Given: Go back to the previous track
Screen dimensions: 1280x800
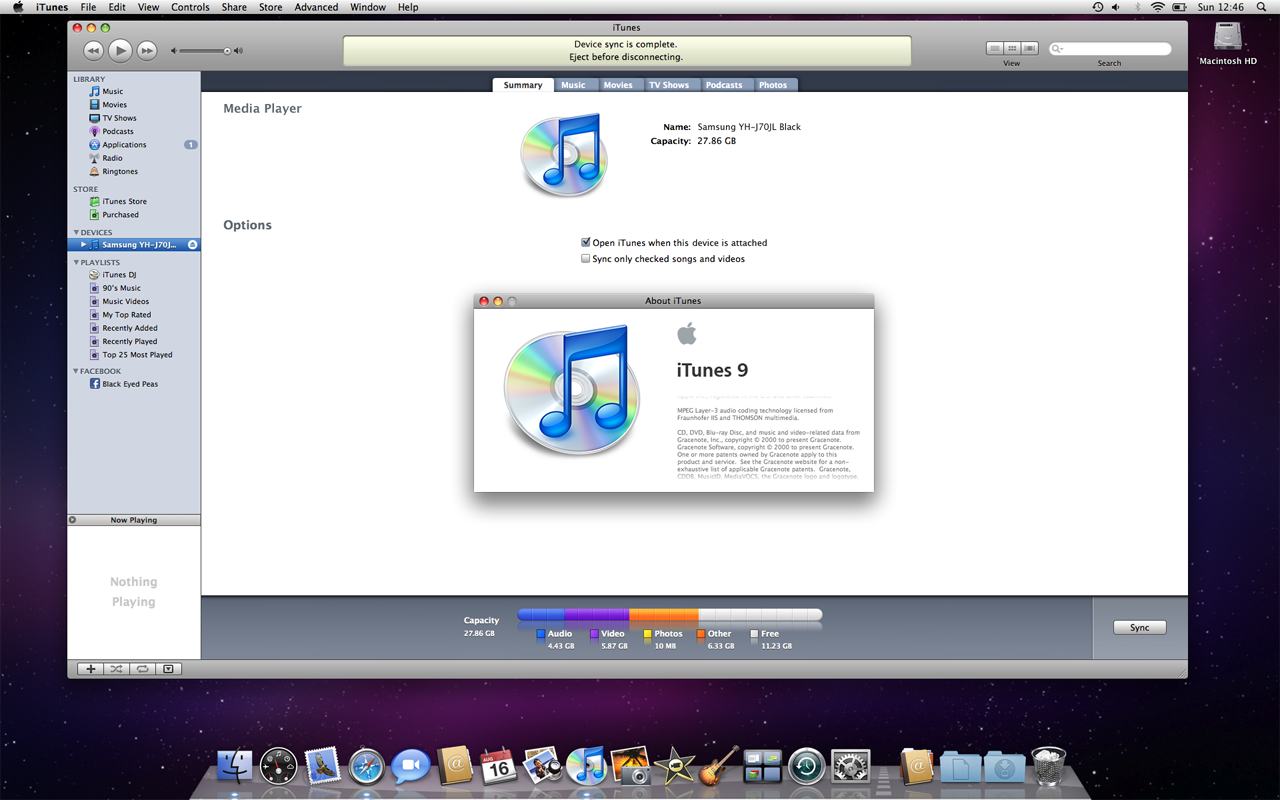Looking at the screenshot, I should click(93, 50).
